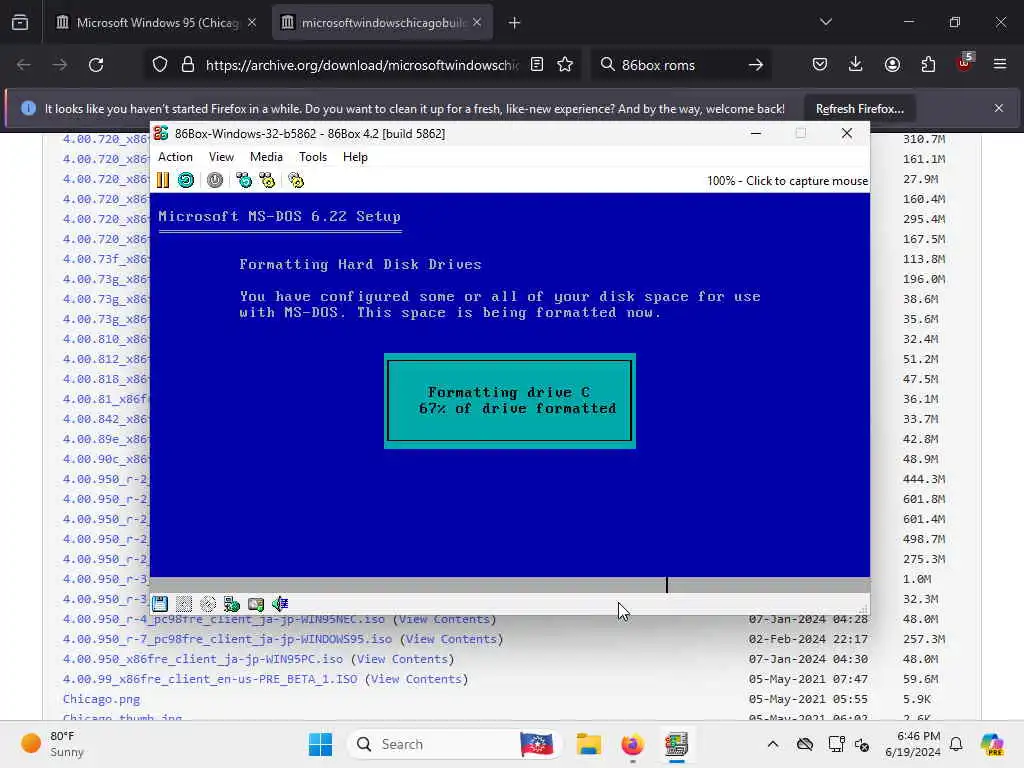Click the emulator screen to capture mouse
The image size is (1024, 768).
(x=509, y=385)
